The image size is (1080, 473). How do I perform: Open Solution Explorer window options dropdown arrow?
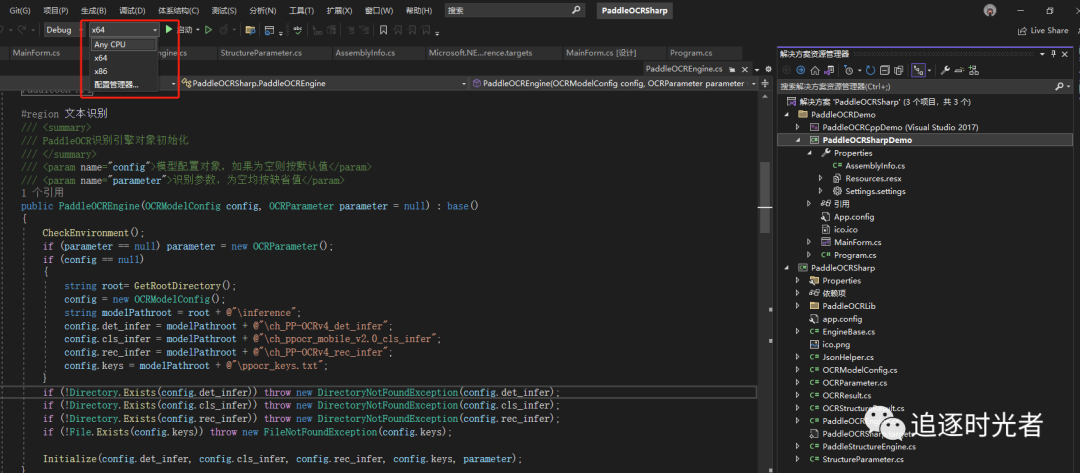point(1042,54)
